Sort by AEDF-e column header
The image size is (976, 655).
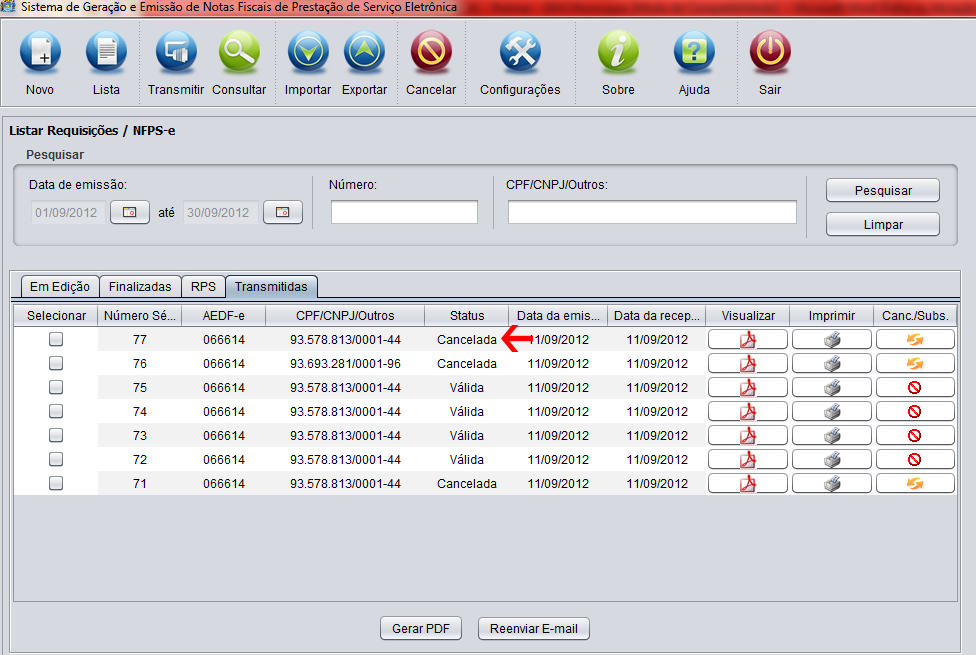coord(223,316)
